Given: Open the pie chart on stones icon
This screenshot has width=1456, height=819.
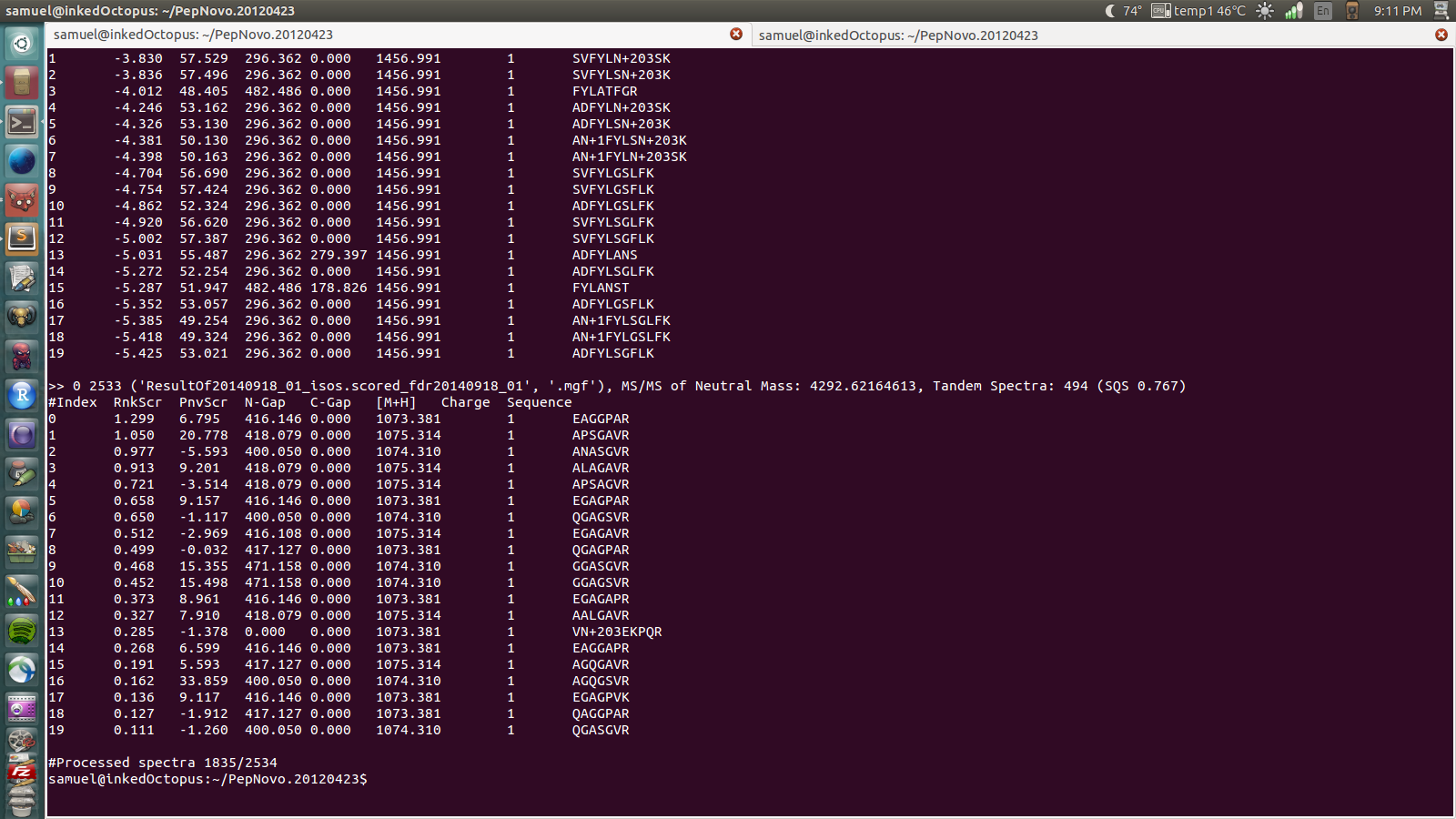Looking at the screenshot, I should (22, 513).
